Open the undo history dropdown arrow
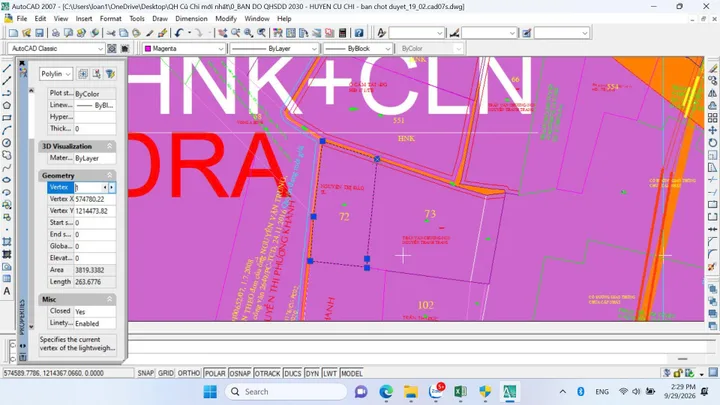The height and width of the screenshot is (405, 720). (x=189, y=33)
